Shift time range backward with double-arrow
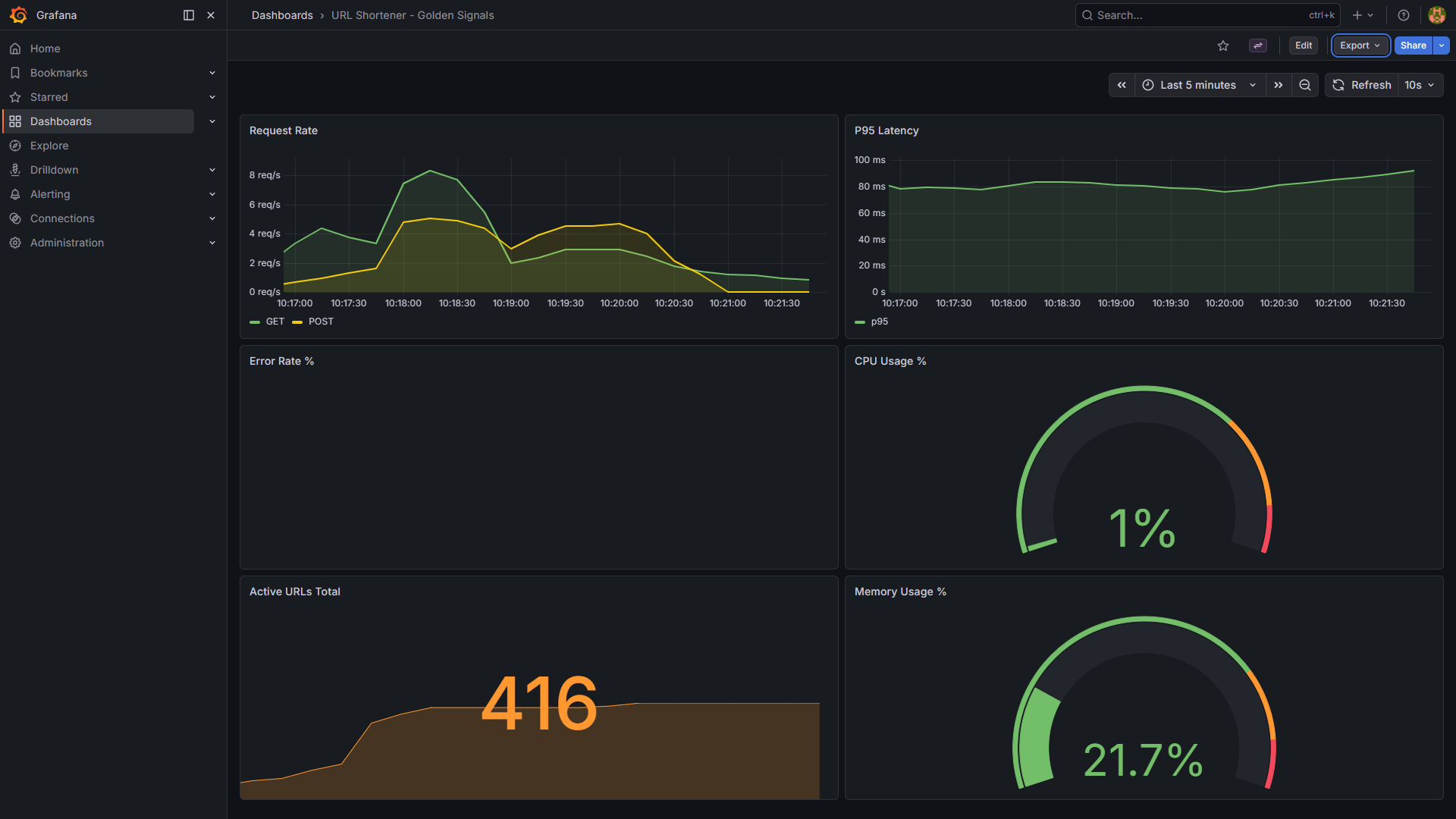This screenshot has height=819, width=1456. pyautogui.click(x=1122, y=85)
